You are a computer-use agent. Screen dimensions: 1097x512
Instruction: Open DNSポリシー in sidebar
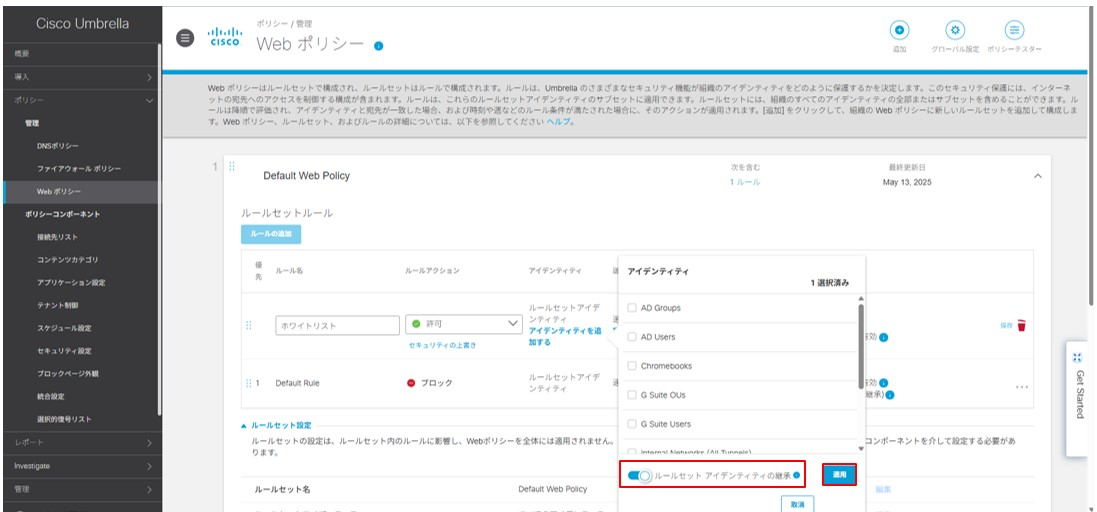[x=57, y=145]
